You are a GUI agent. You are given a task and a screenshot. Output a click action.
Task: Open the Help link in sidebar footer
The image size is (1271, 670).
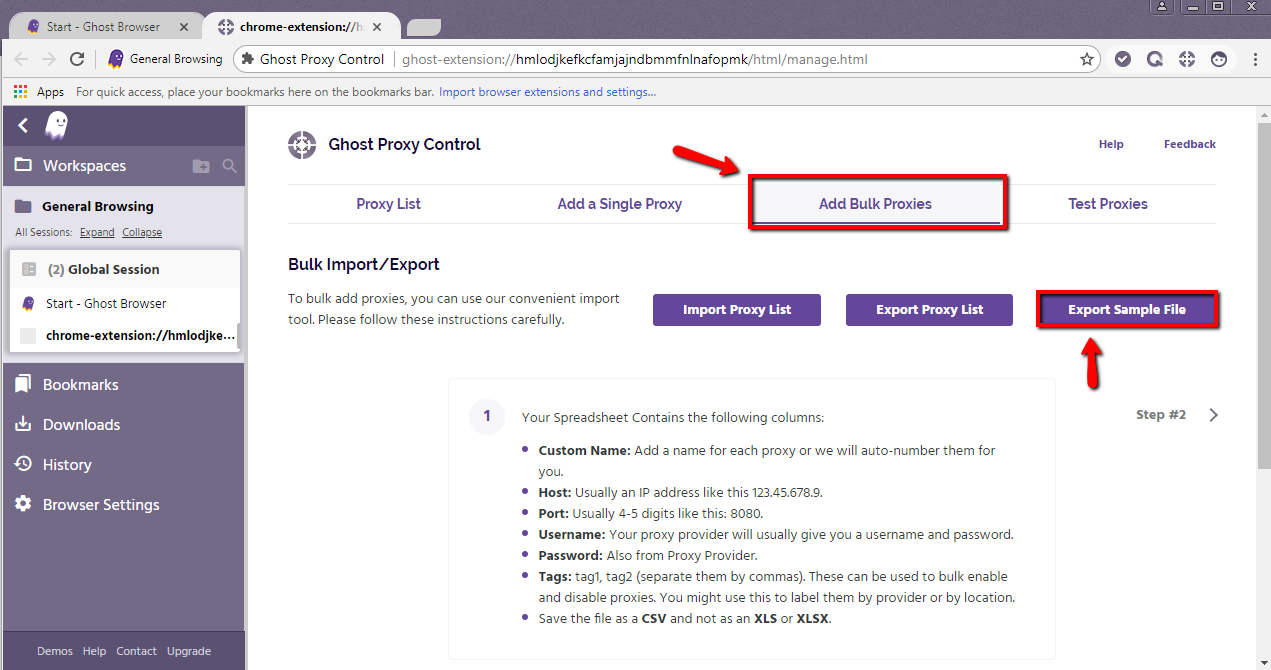click(x=94, y=652)
